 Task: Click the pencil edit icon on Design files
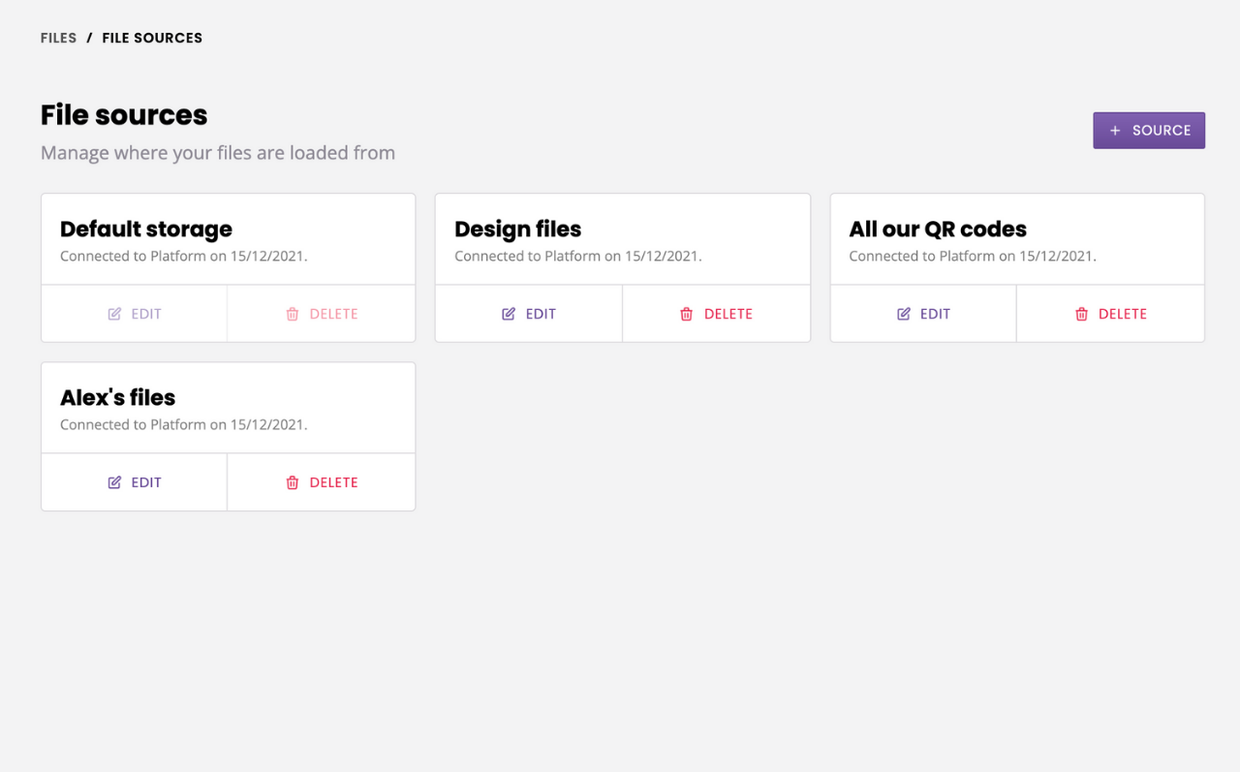click(509, 314)
